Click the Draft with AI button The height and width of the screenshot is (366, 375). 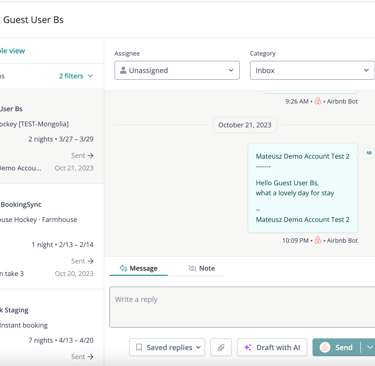pos(272,347)
